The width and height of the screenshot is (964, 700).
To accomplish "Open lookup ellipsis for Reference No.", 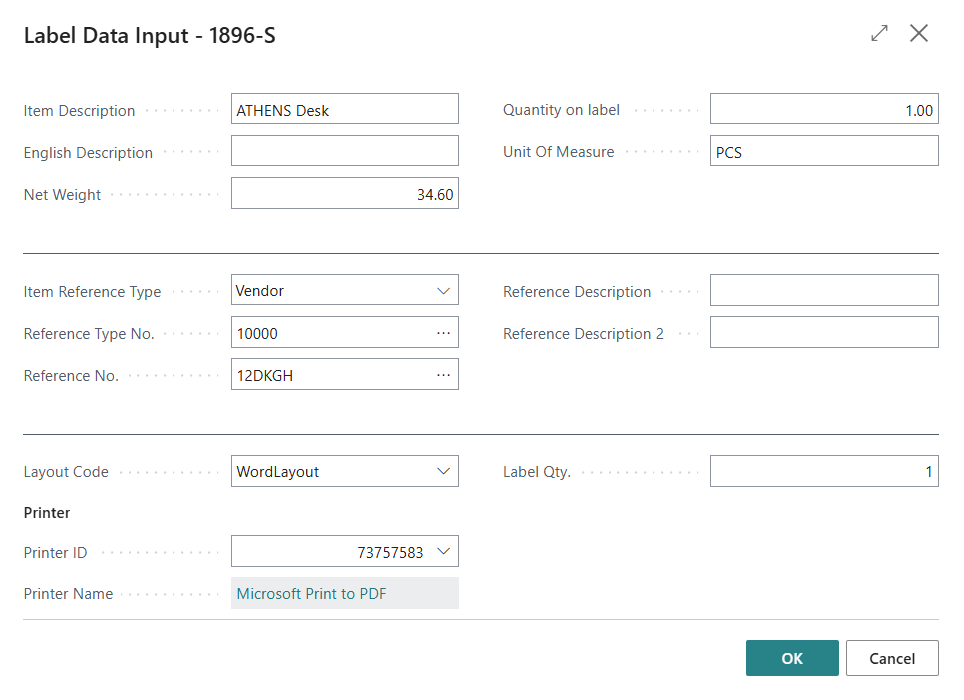I will [443, 375].
